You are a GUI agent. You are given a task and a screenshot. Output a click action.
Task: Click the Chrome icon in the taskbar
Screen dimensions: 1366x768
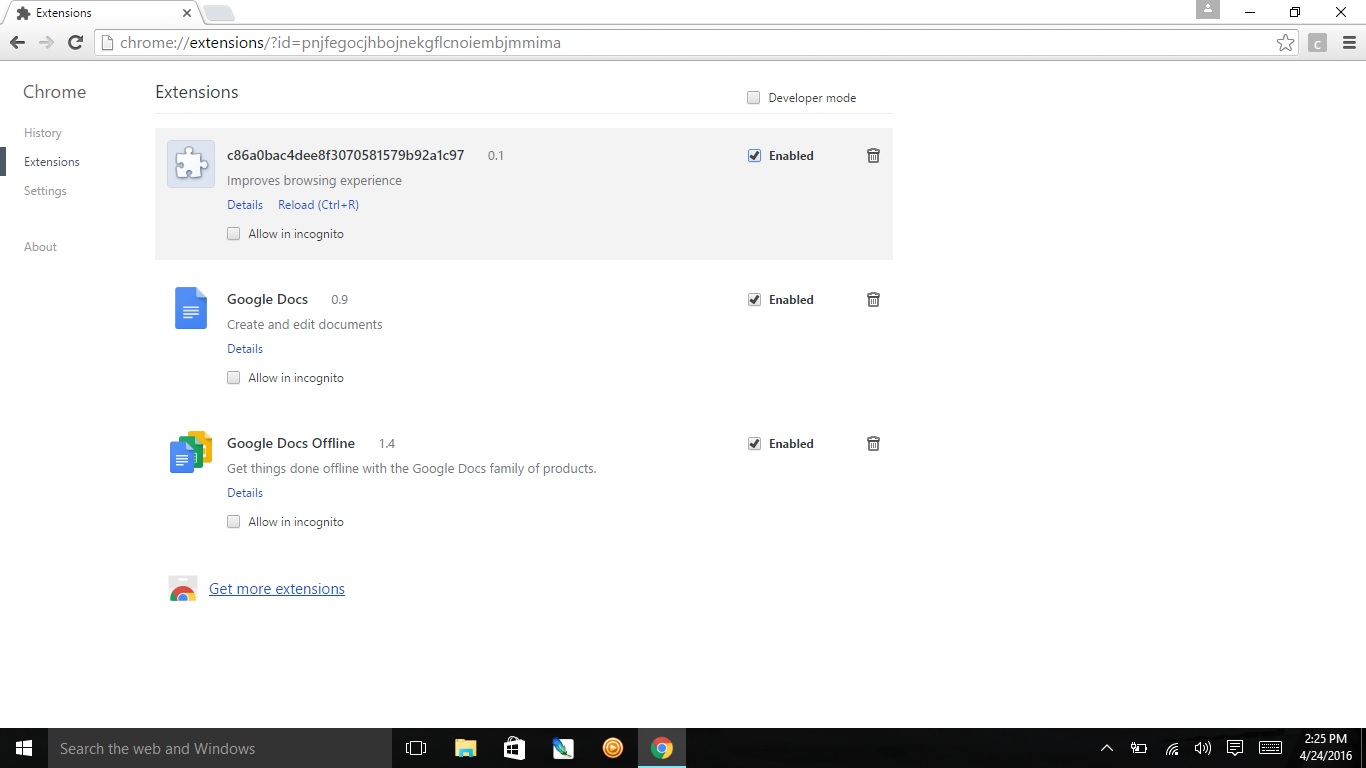pos(661,748)
